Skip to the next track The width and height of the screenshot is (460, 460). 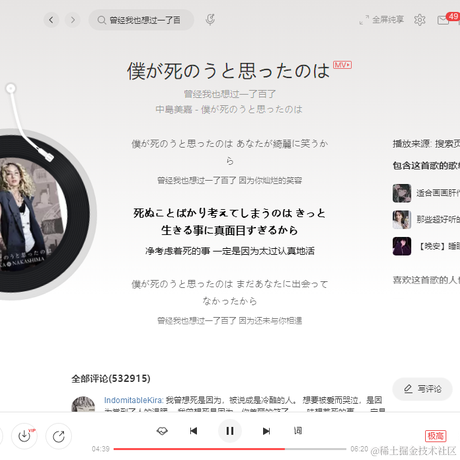tap(266, 431)
